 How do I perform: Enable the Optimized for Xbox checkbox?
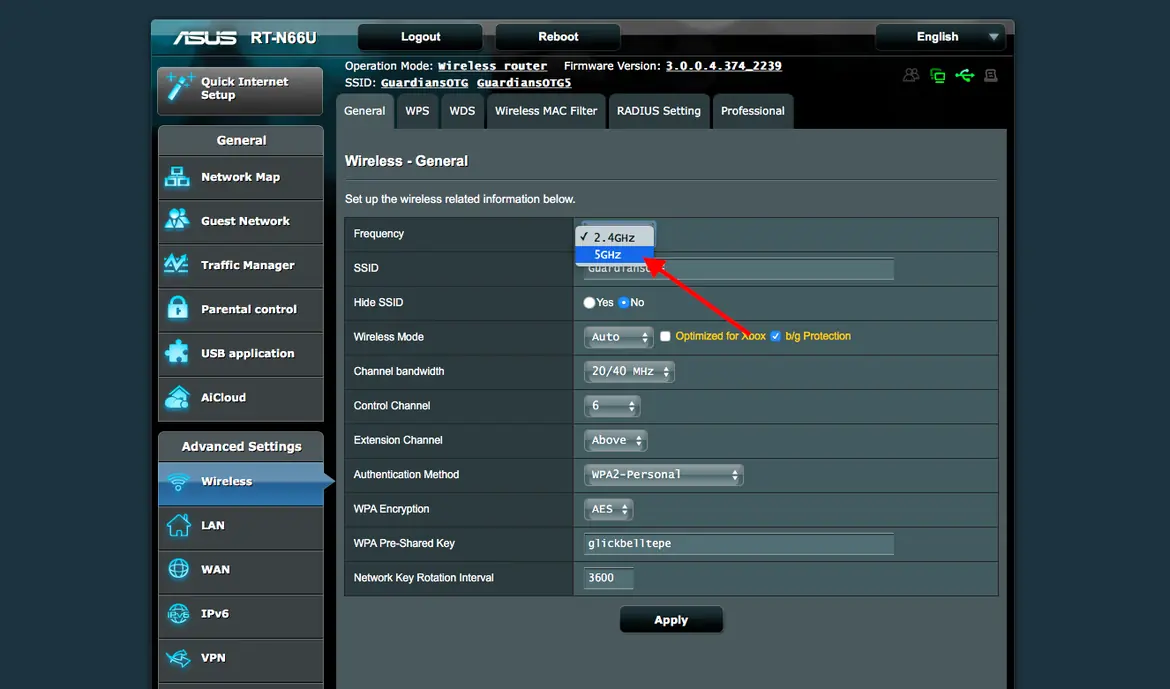coord(665,337)
